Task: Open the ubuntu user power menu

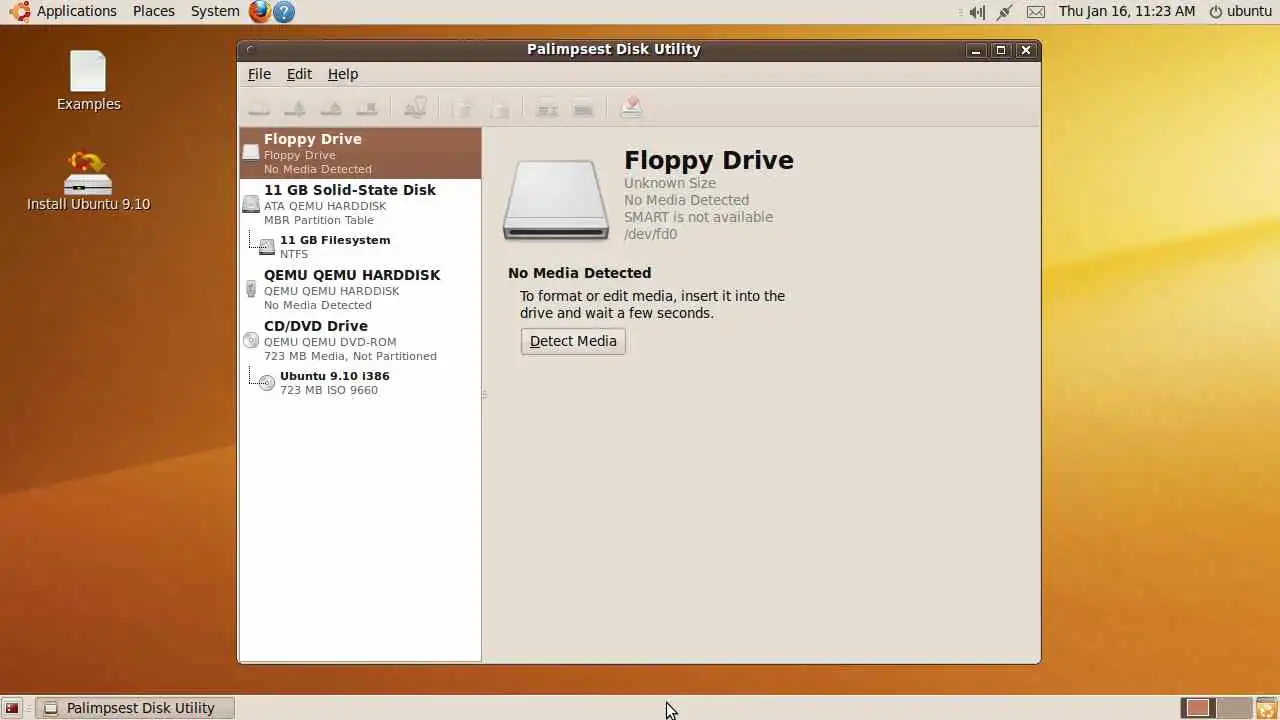Action: click(1240, 11)
